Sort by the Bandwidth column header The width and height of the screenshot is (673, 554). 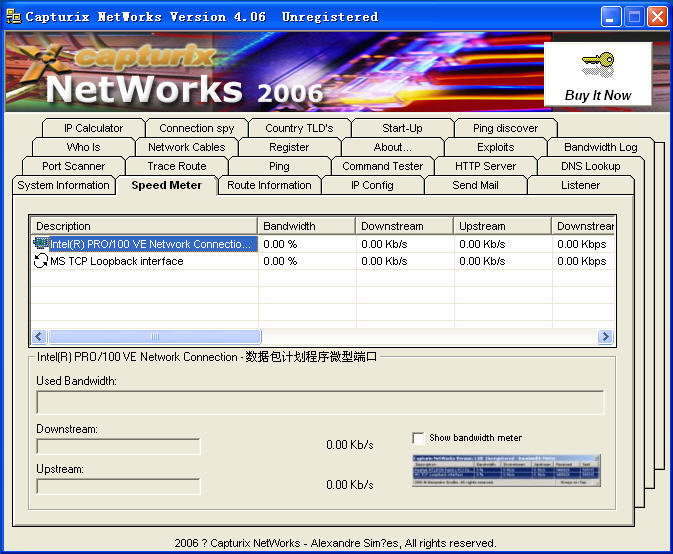(x=306, y=226)
